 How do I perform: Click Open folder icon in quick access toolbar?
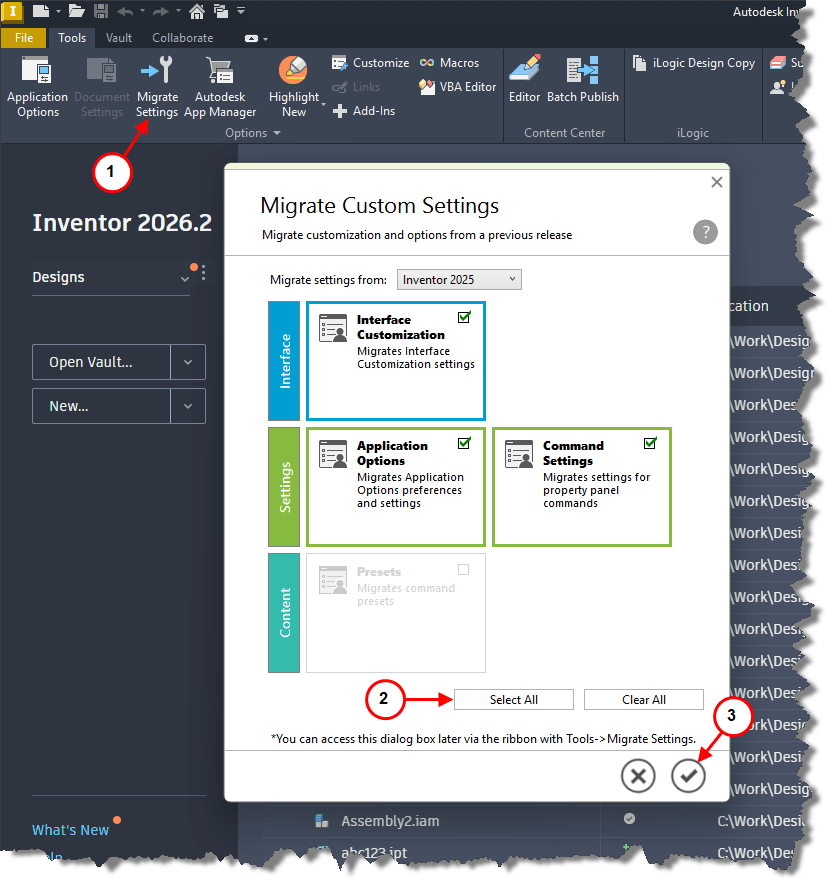pos(76,11)
